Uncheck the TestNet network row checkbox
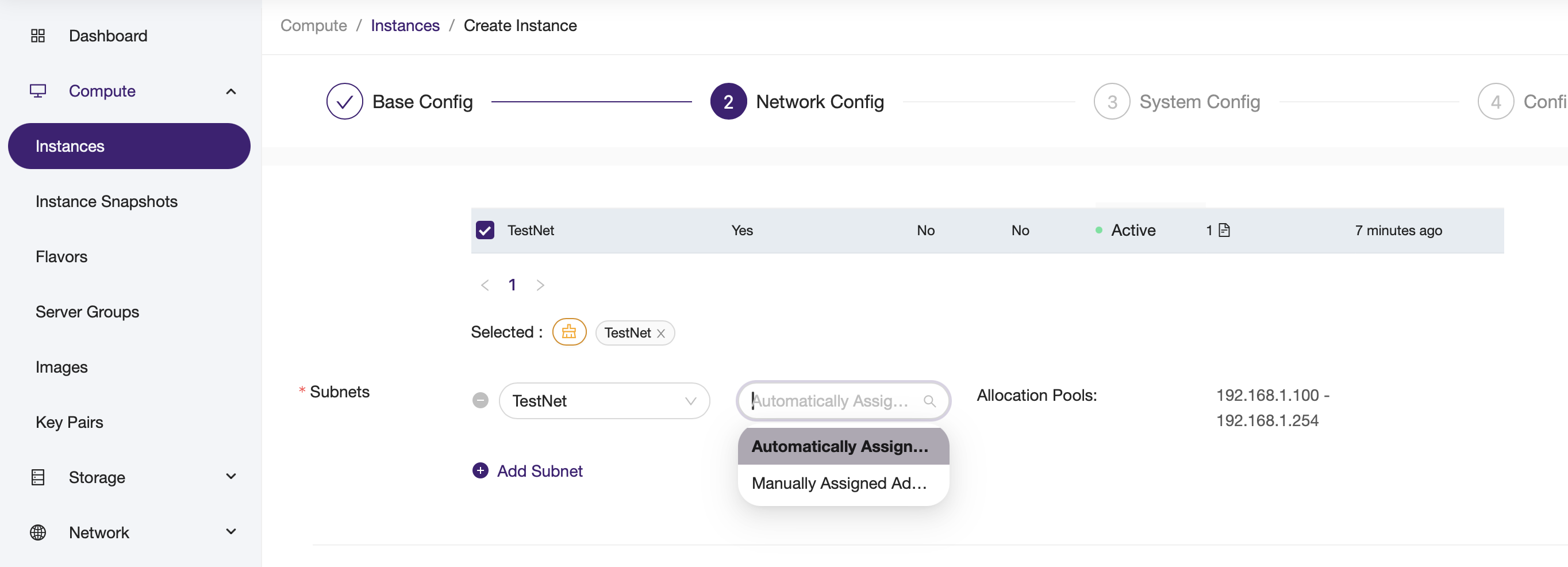The height and width of the screenshot is (567, 1568). [485, 230]
